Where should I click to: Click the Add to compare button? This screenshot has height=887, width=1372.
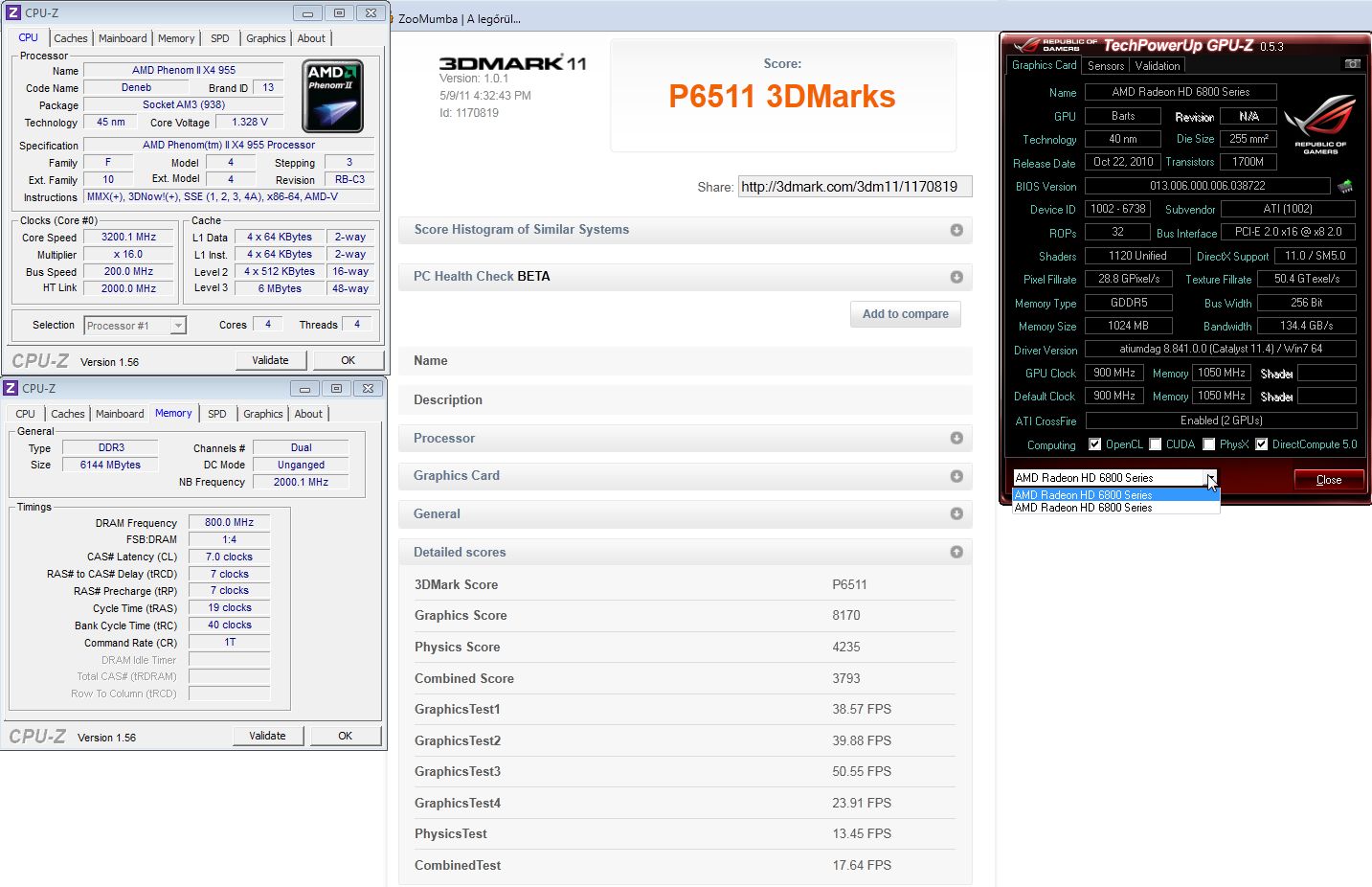click(x=905, y=314)
